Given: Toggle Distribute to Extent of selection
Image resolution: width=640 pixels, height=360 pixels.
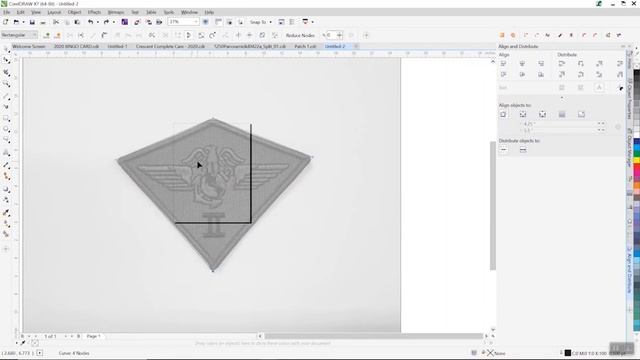Looking at the screenshot, I should [x=503, y=150].
